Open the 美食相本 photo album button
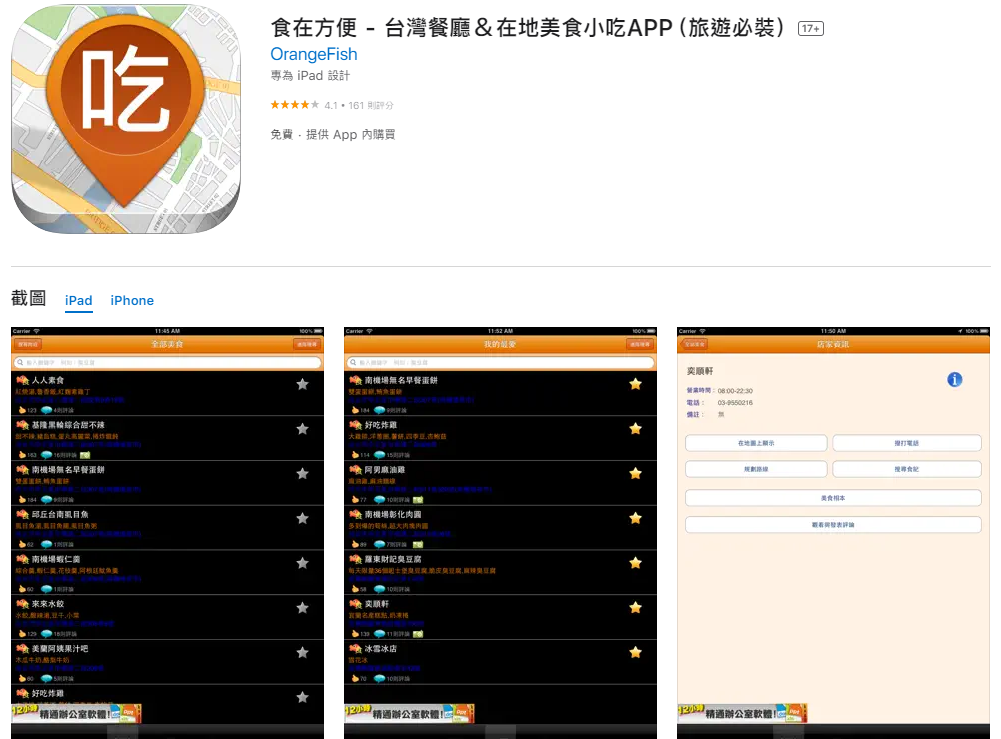The image size is (1001, 739). 832,497
